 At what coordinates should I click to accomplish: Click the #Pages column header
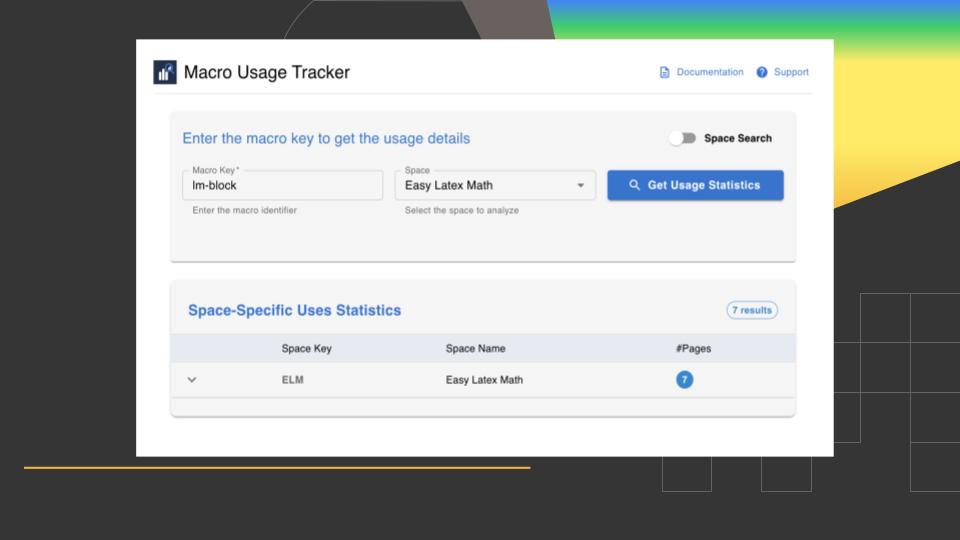click(x=694, y=348)
